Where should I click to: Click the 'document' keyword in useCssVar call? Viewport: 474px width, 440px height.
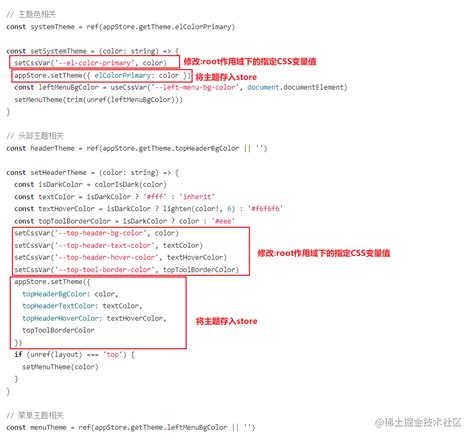click(x=263, y=87)
